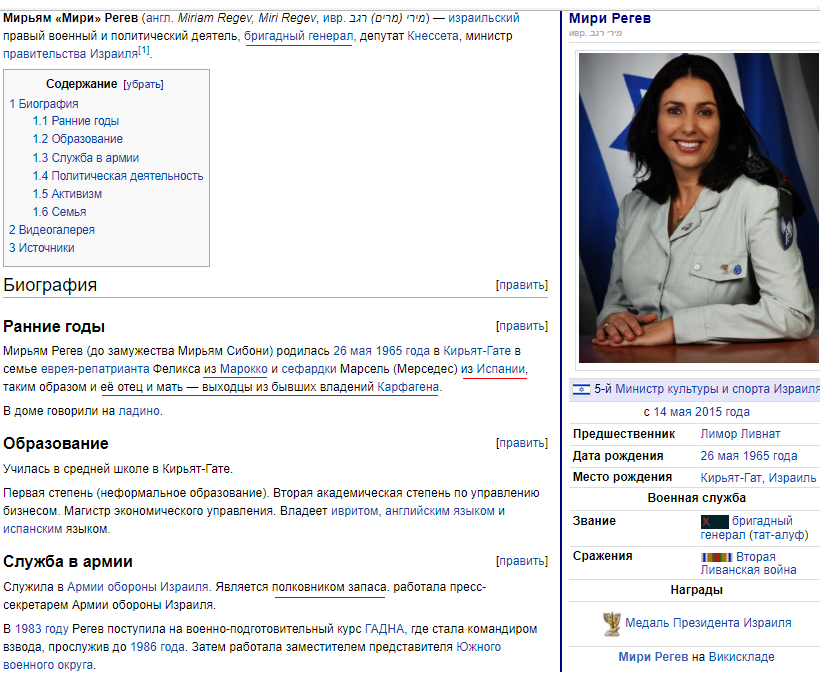Open the еврея-репатрианта link
Screen dimensions: 820x683
tap(95, 369)
